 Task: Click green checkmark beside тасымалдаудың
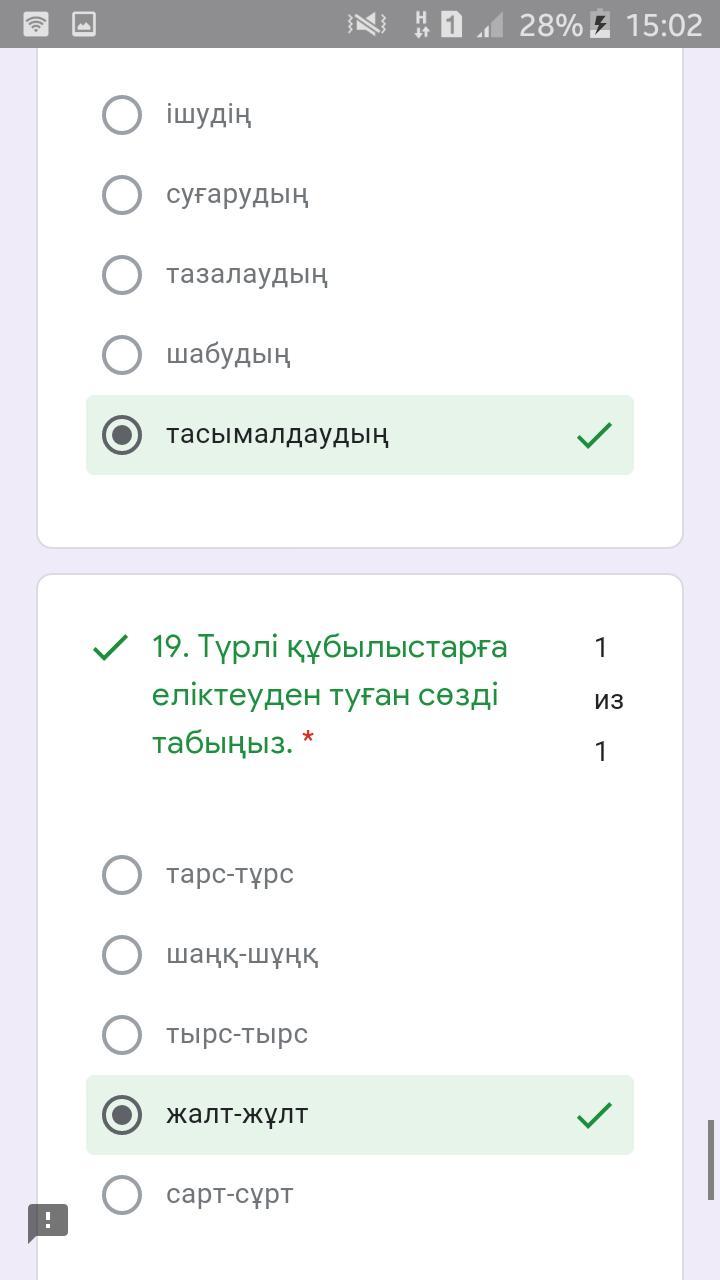pyautogui.click(x=594, y=435)
